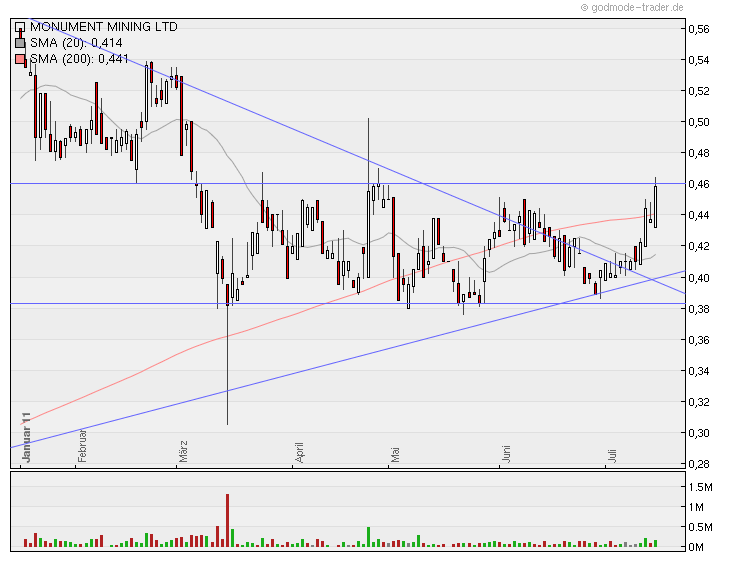Screen dimensions: 730x564
Task: Click the tall green volume bar in late April
Action: (368, 537)
